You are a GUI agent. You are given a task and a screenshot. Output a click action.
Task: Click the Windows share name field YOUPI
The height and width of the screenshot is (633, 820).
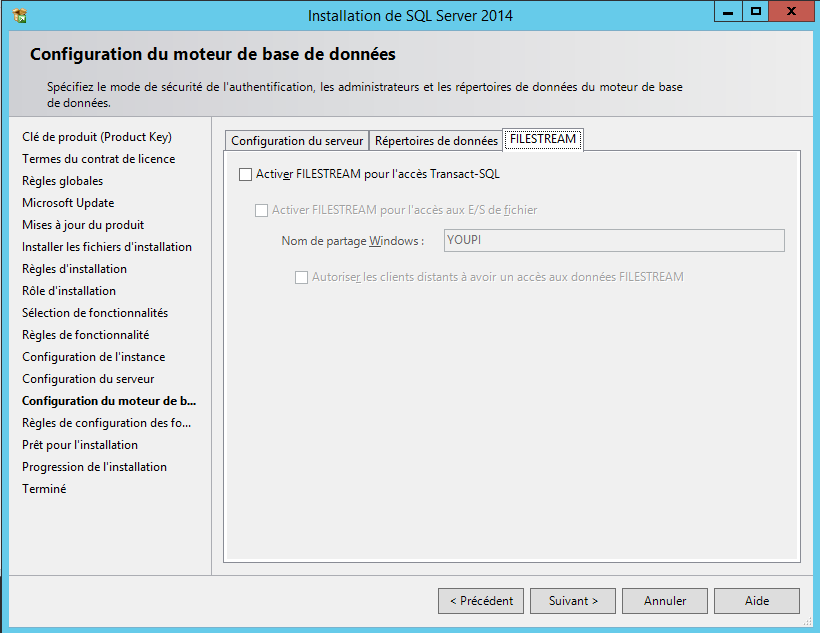coord(614,240)
